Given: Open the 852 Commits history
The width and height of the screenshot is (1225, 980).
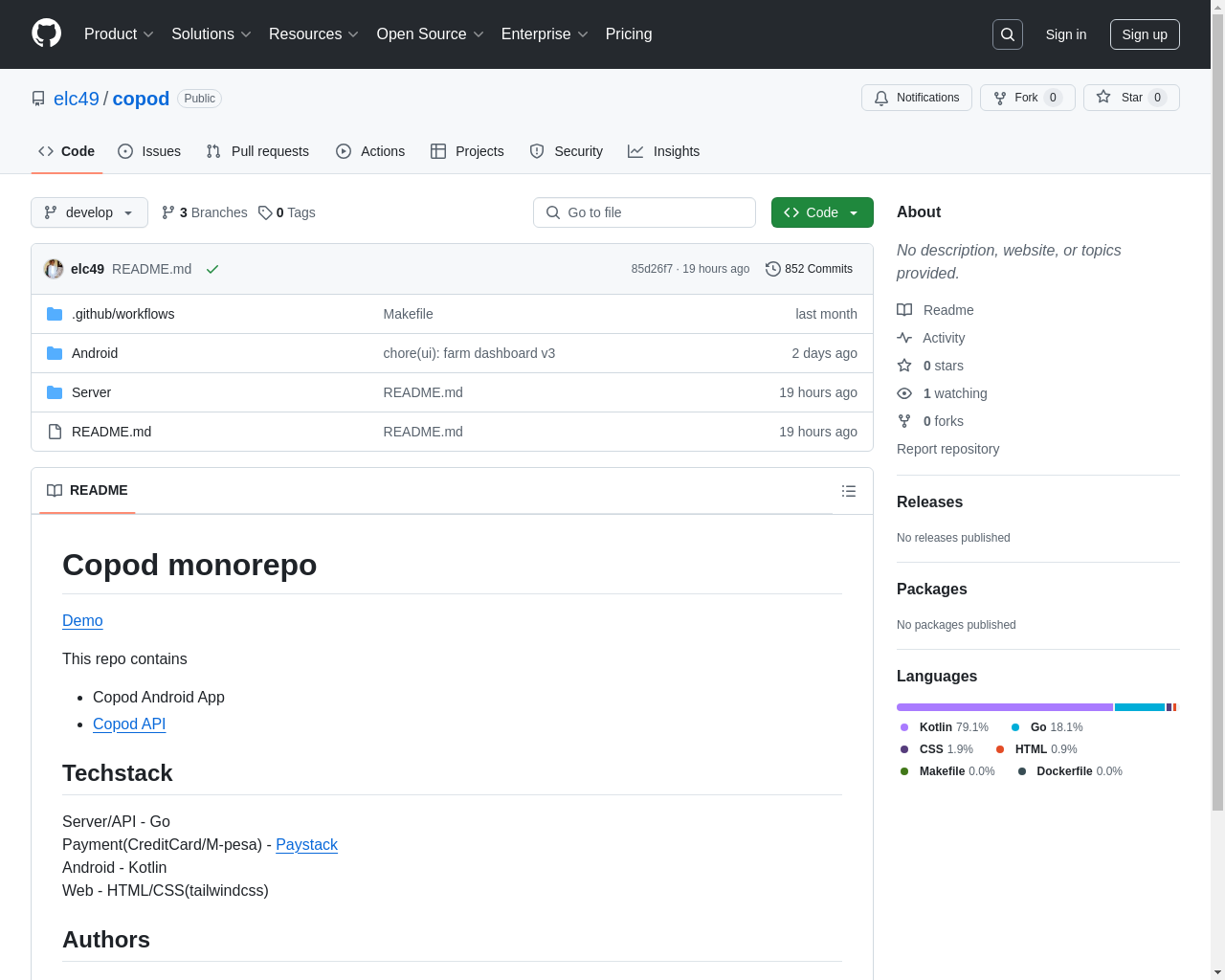Looking at the screenshot, I should pos(809,269).
